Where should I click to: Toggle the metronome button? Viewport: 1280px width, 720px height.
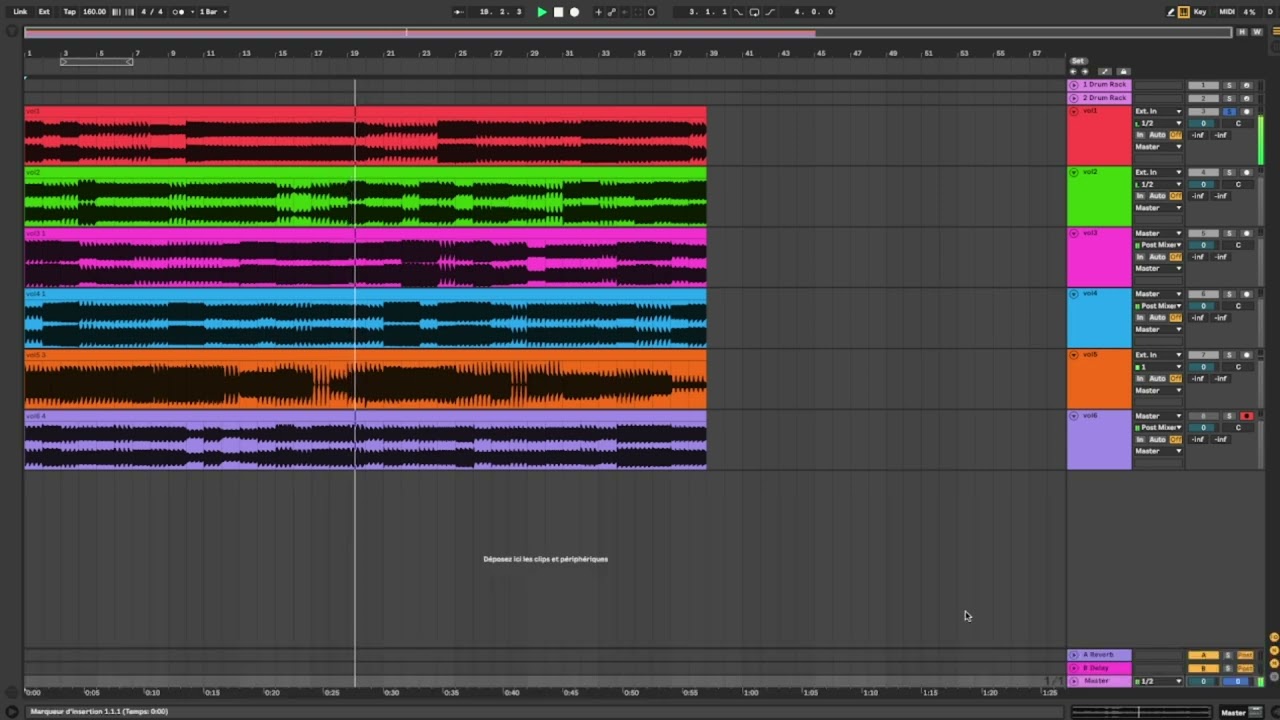click(x=179, y=12)
